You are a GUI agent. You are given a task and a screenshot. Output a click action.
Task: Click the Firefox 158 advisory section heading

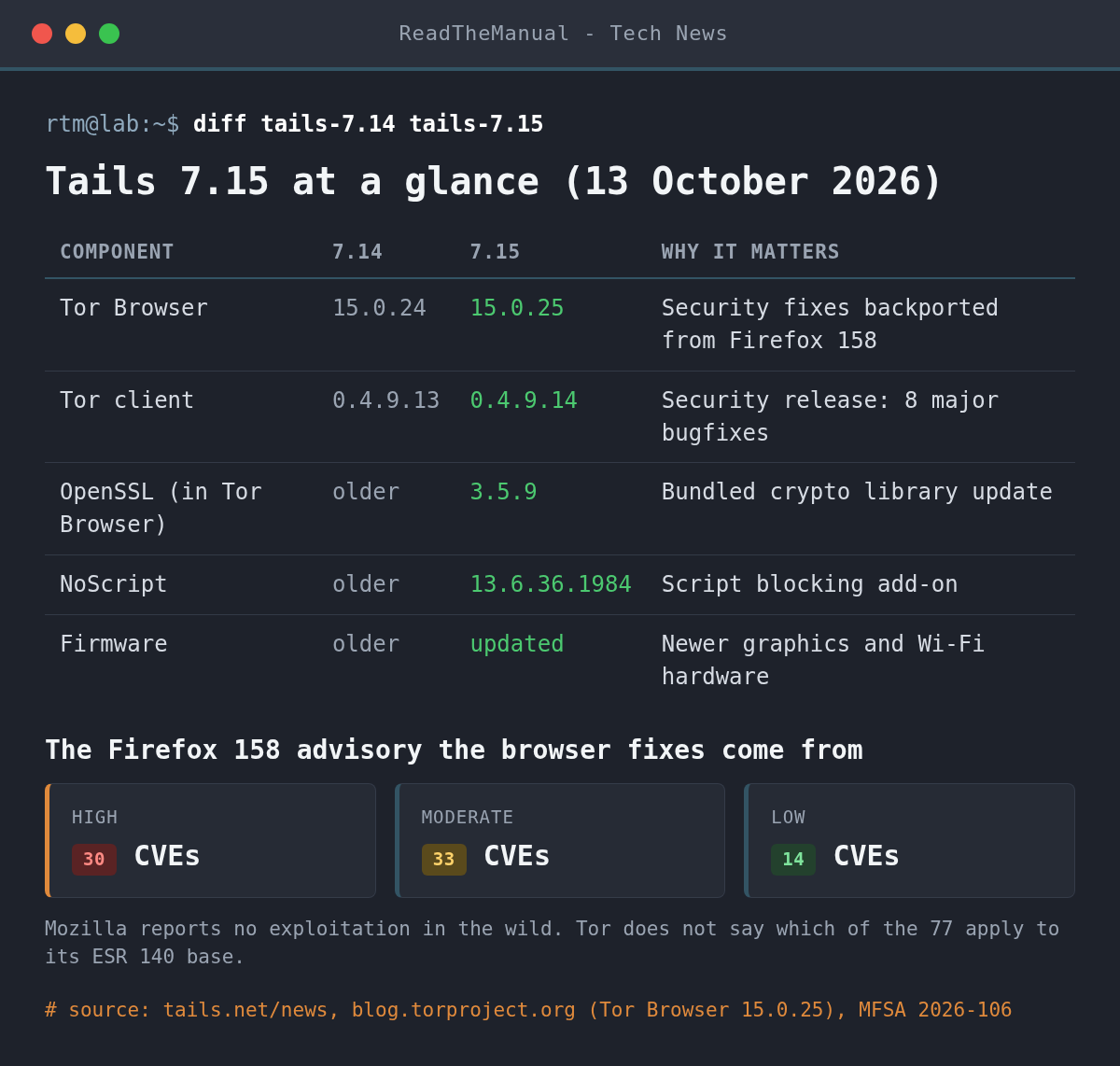(x=454, y=750)
